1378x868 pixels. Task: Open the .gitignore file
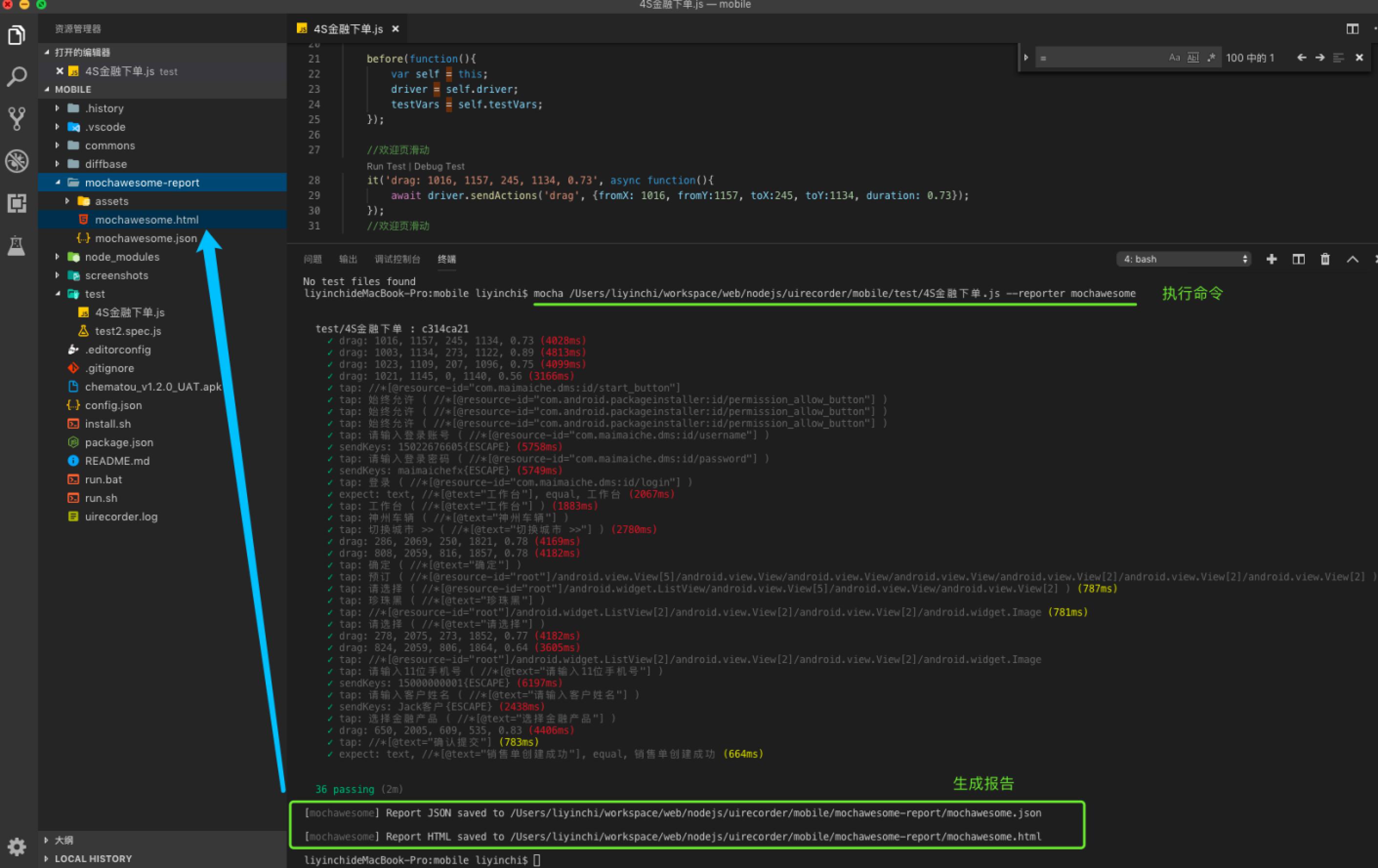(x=163, y=369)
